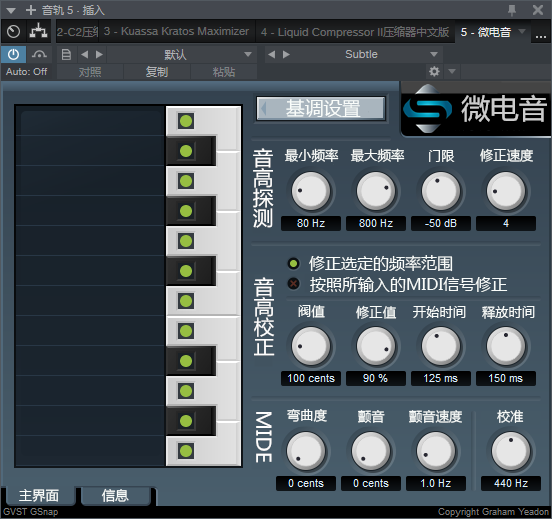552x519 pixels.
Task: Toggle the first black key note LED
Action: 186,151
